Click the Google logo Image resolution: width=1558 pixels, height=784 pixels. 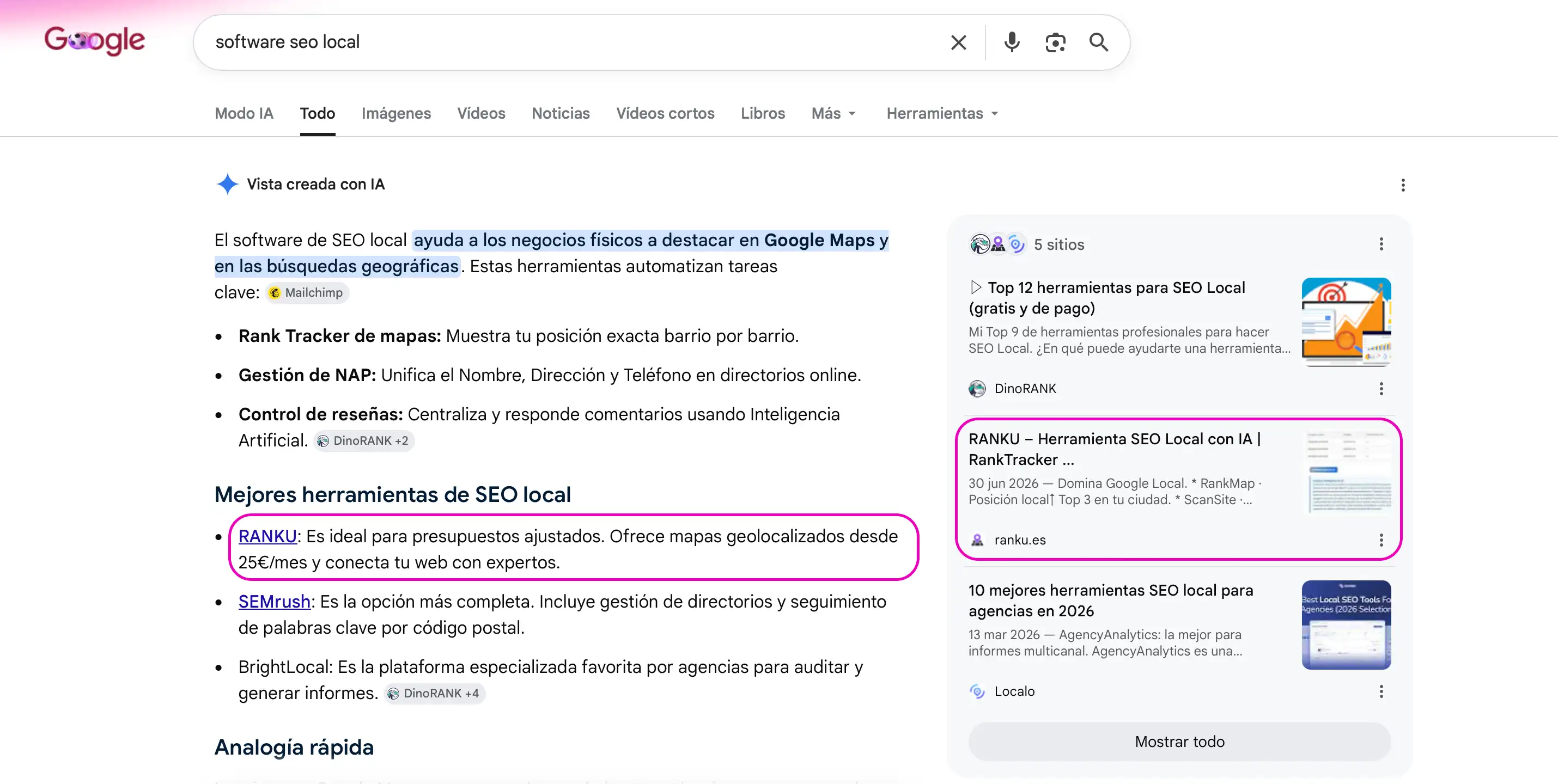pos(94,40)
